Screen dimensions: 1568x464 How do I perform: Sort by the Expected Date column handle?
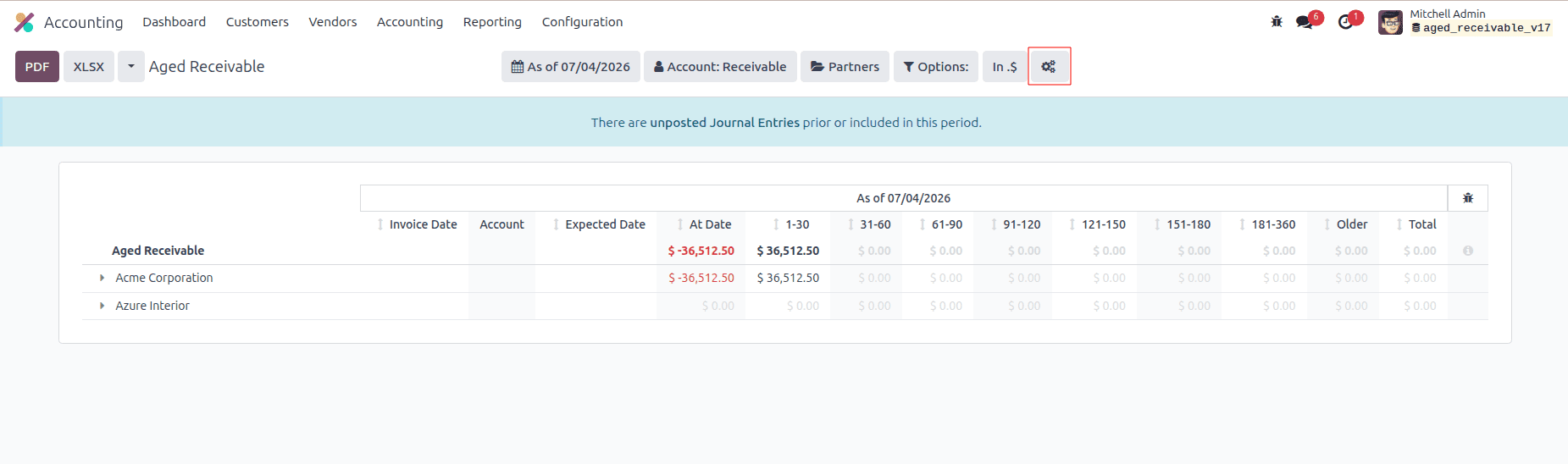click(x=556, y=224)
